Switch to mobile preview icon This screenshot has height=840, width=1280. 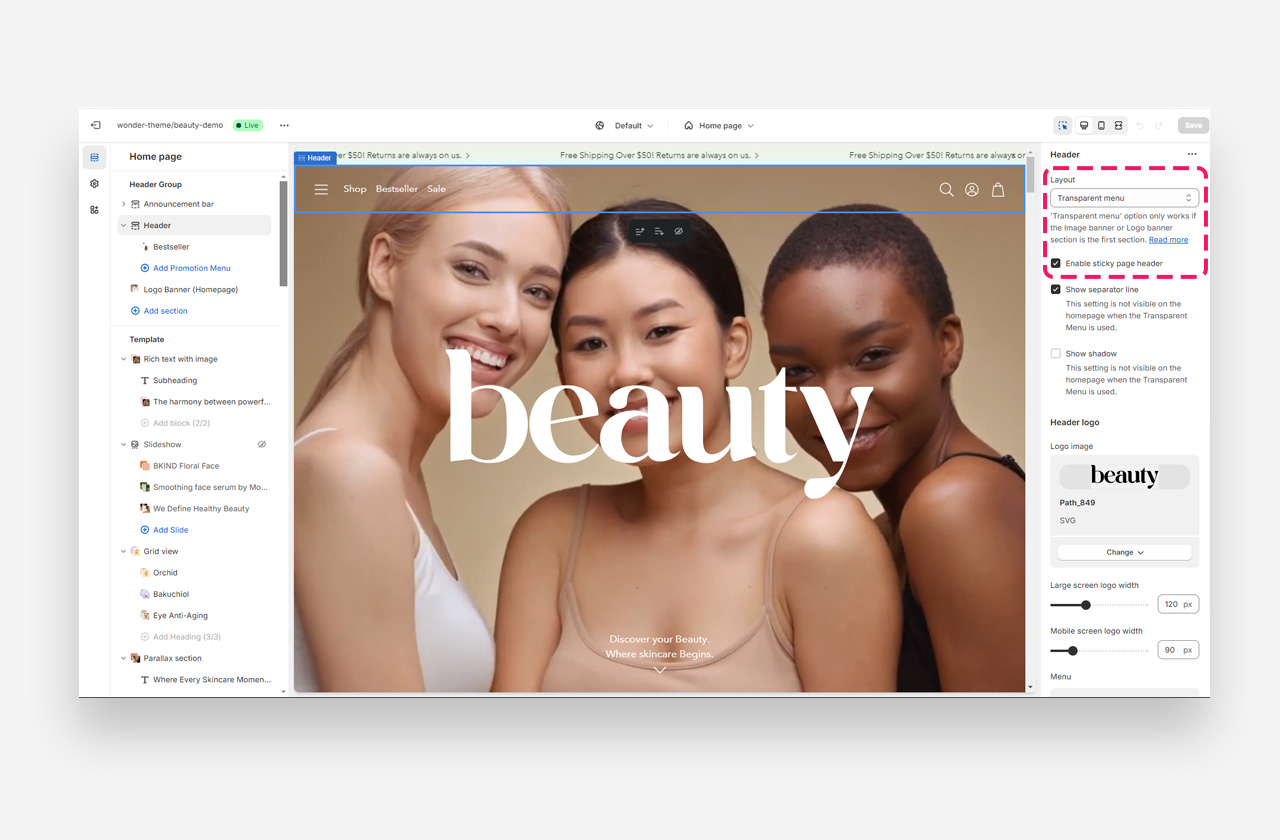coord(1101,125)
